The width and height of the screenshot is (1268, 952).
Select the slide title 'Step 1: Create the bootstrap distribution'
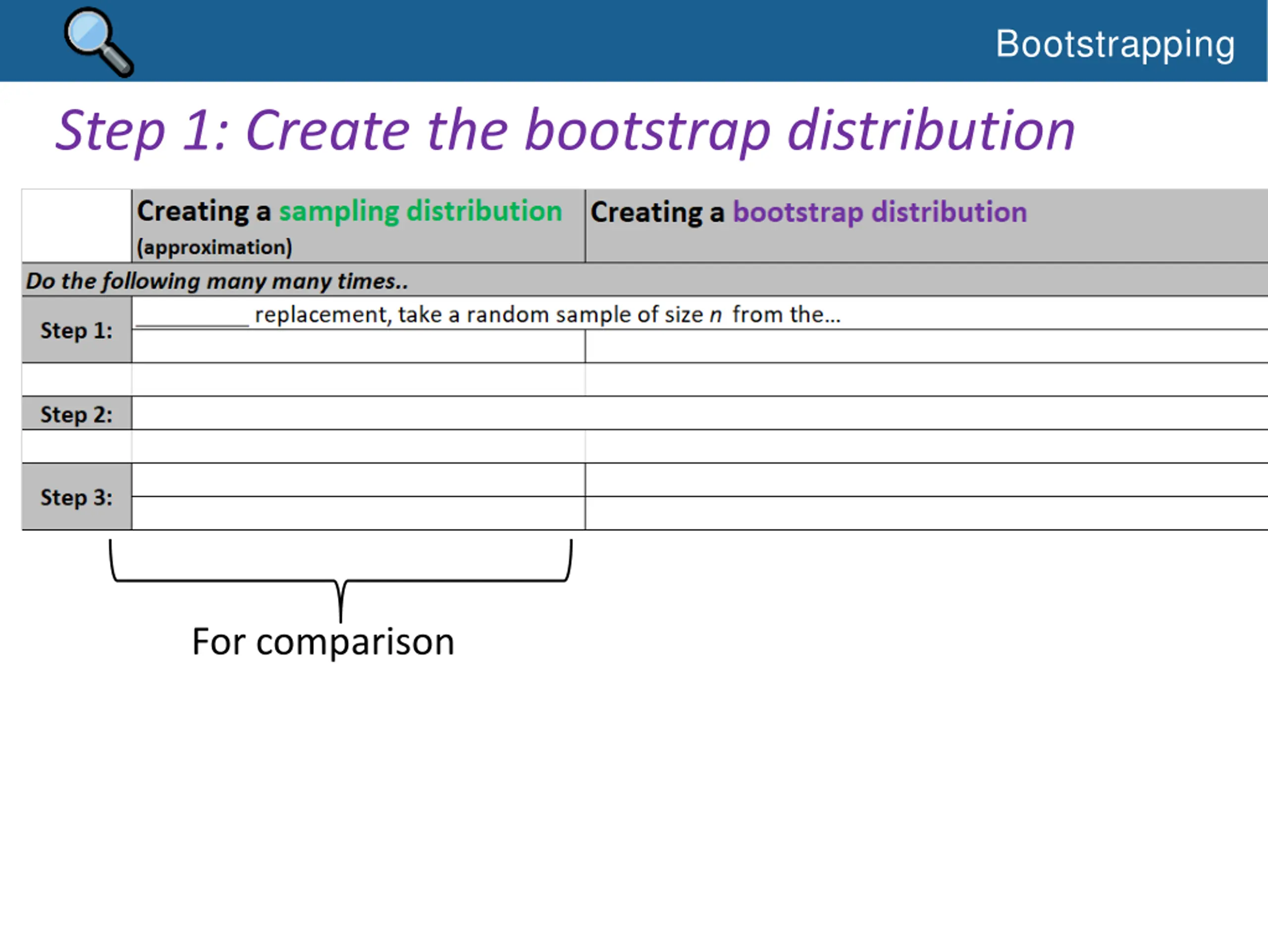[x=565, y=132]
